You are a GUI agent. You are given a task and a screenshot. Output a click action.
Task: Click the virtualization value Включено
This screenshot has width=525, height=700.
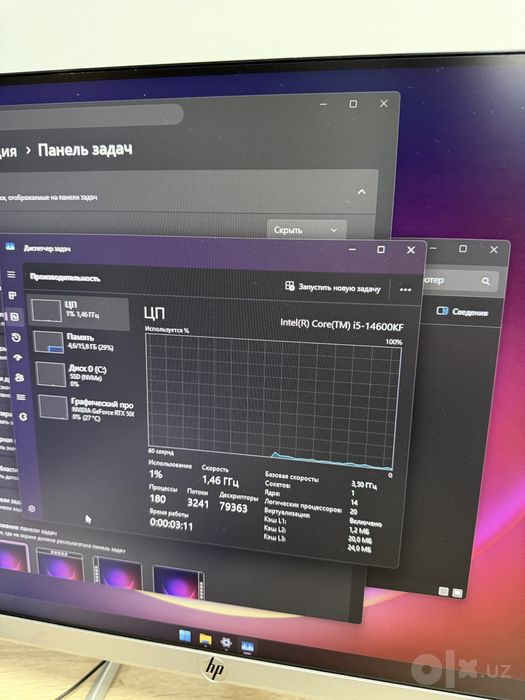[x=365, y=522]
